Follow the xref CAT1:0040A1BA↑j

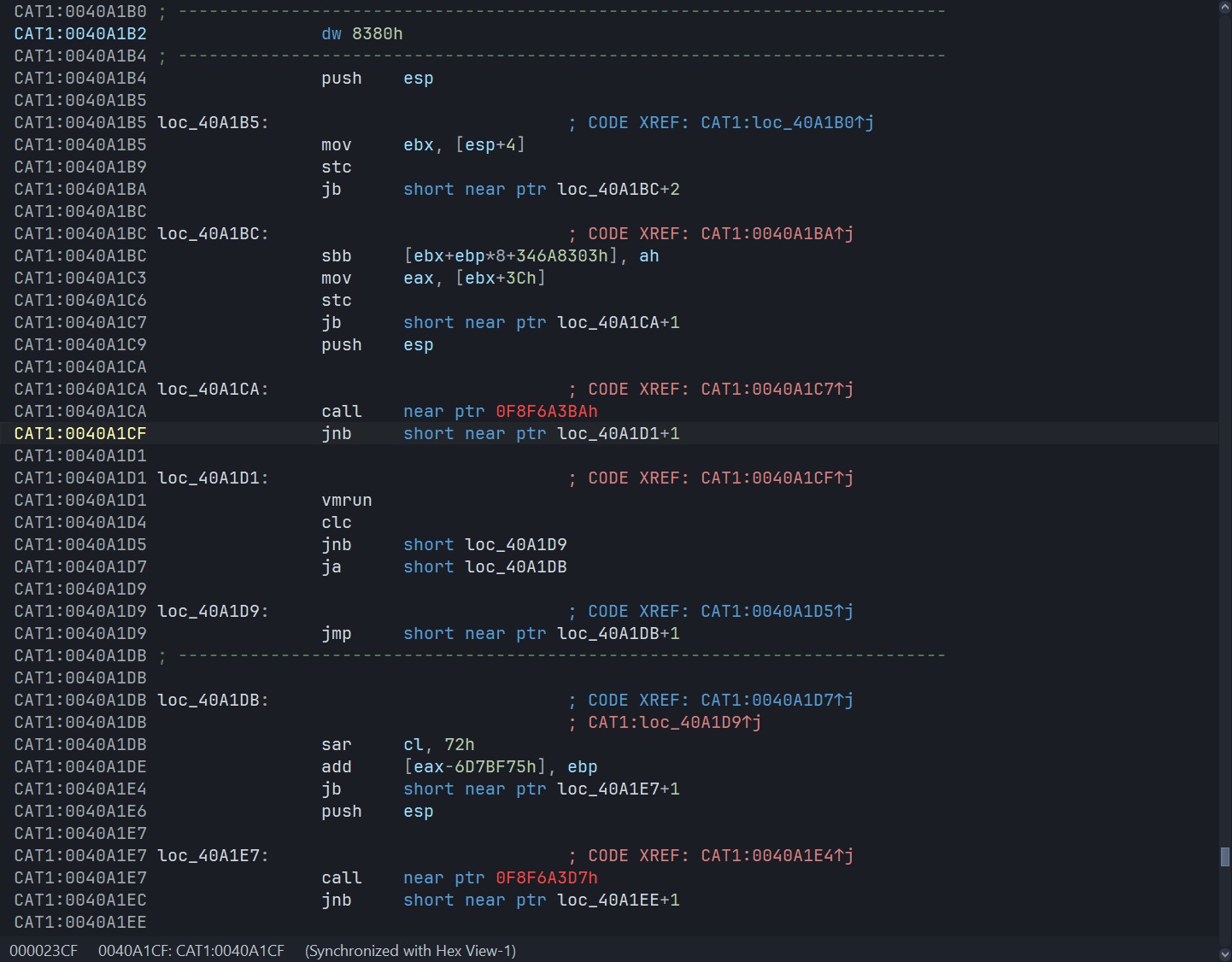[x=776, y=234]
